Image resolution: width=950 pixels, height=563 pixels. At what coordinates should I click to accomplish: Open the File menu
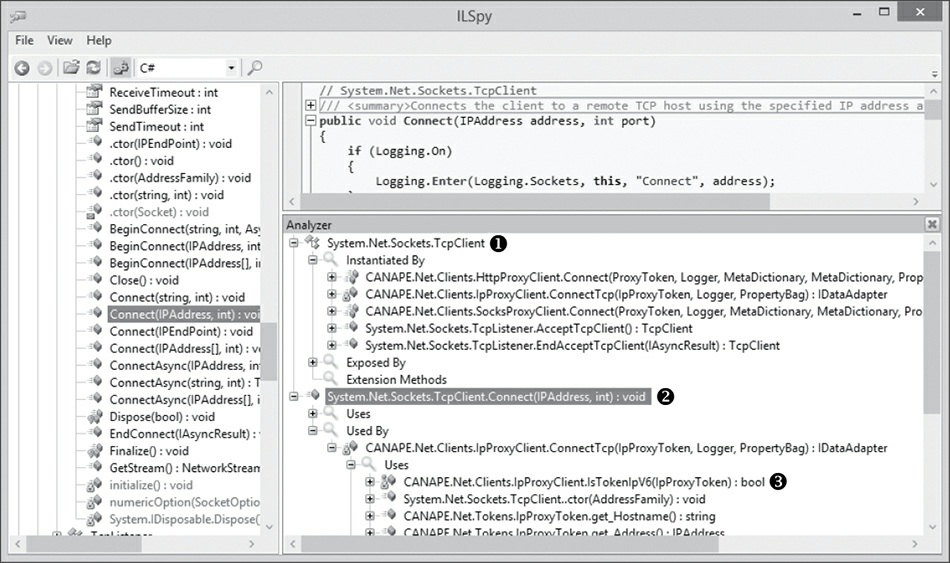[x=24, y=41]
